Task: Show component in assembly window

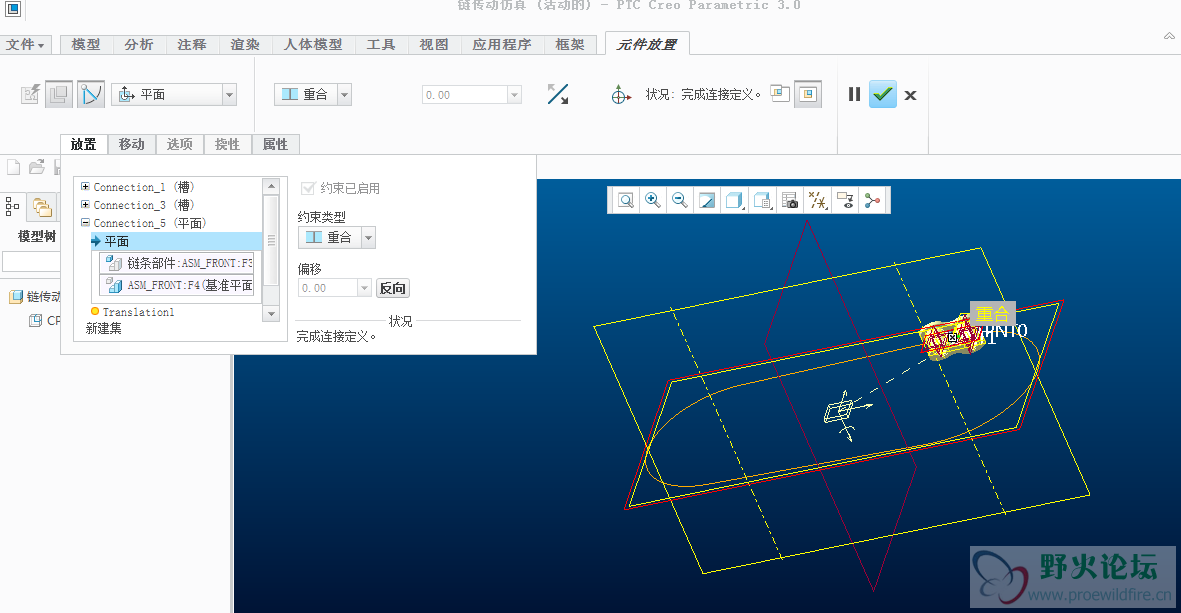Action: point(808,94)
